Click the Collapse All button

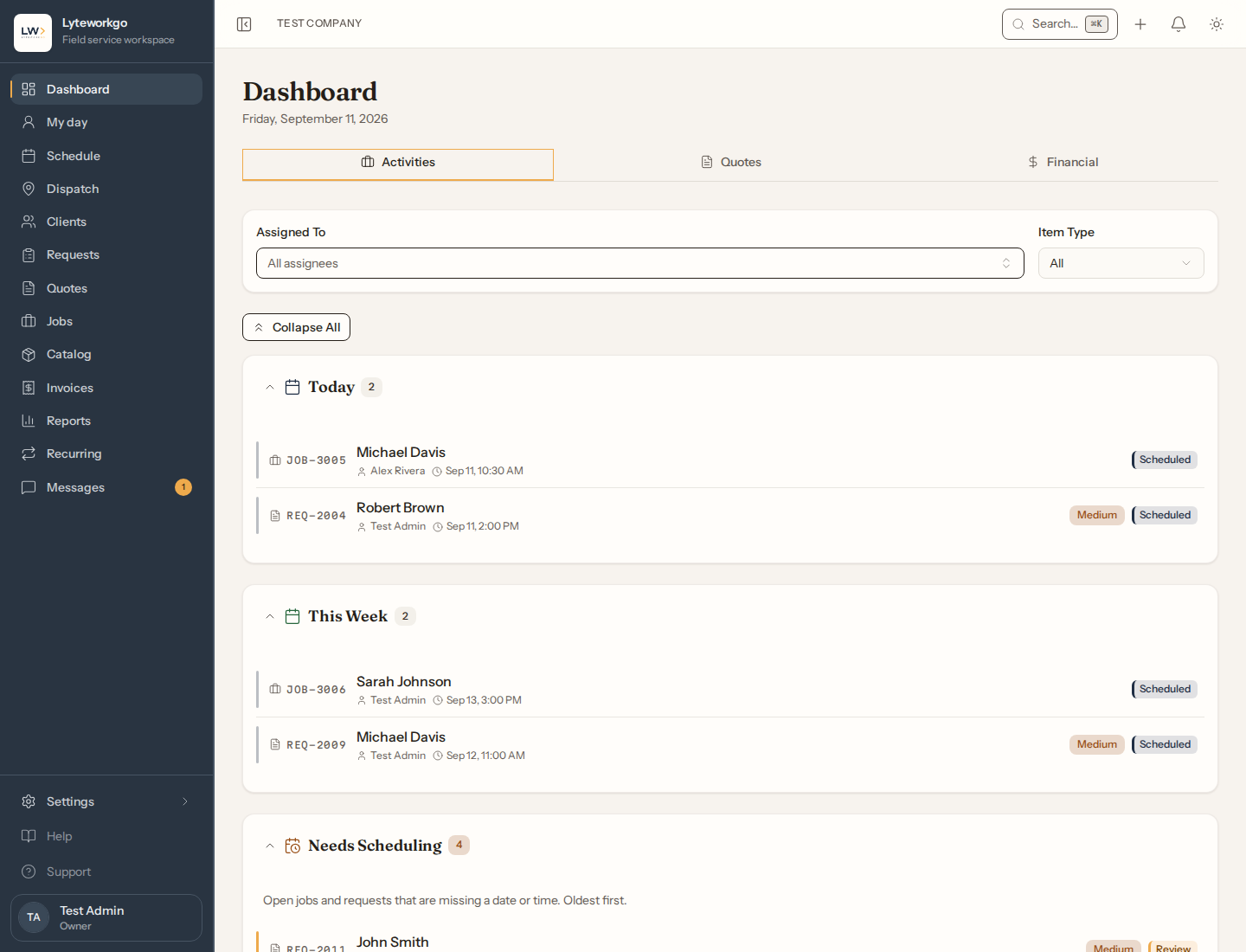296,327
